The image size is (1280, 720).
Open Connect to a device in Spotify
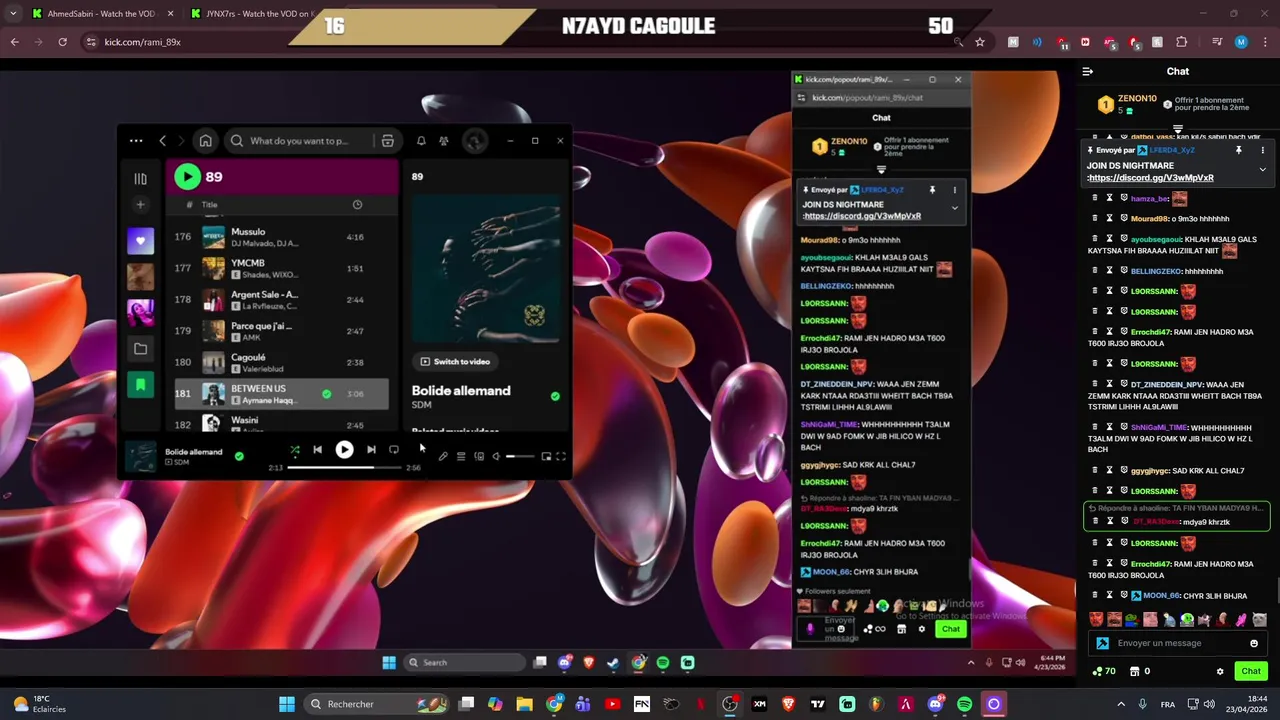click(x=479, y=457)
